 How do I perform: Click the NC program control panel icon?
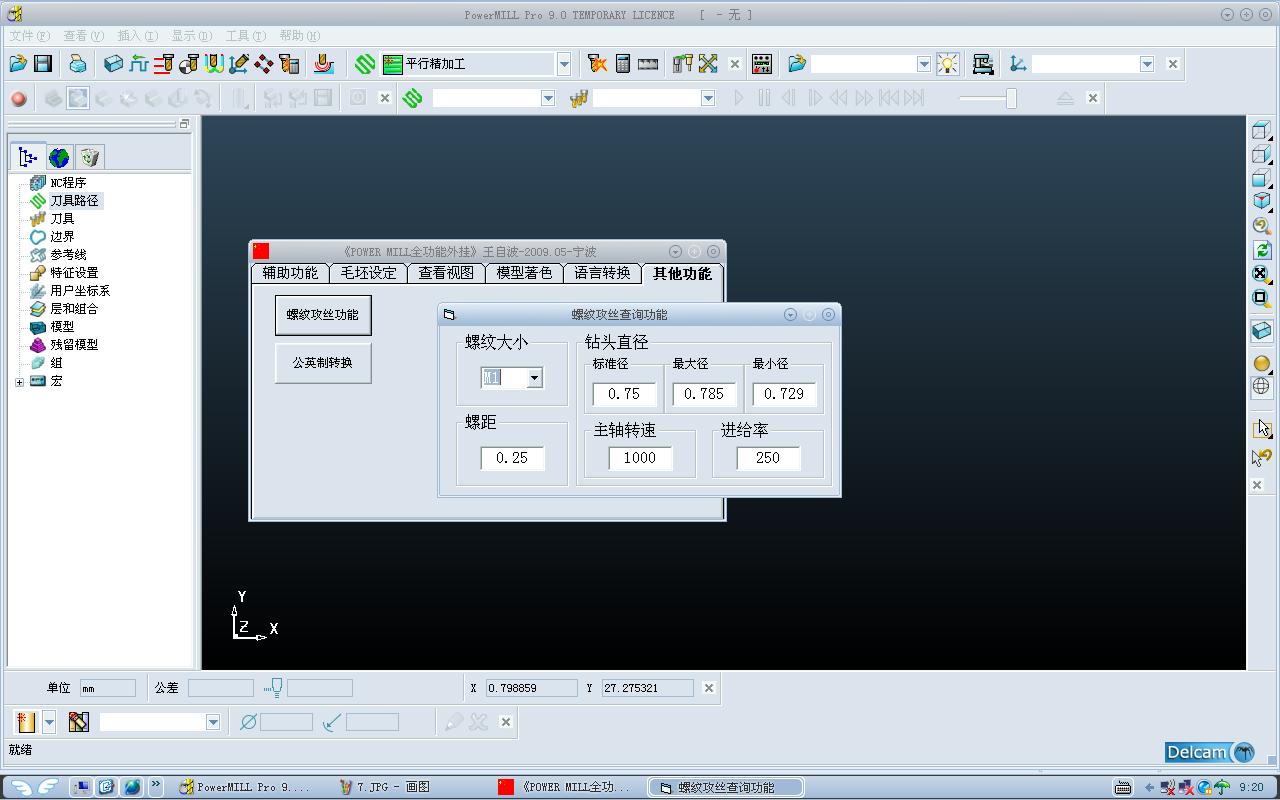point(762,64)
